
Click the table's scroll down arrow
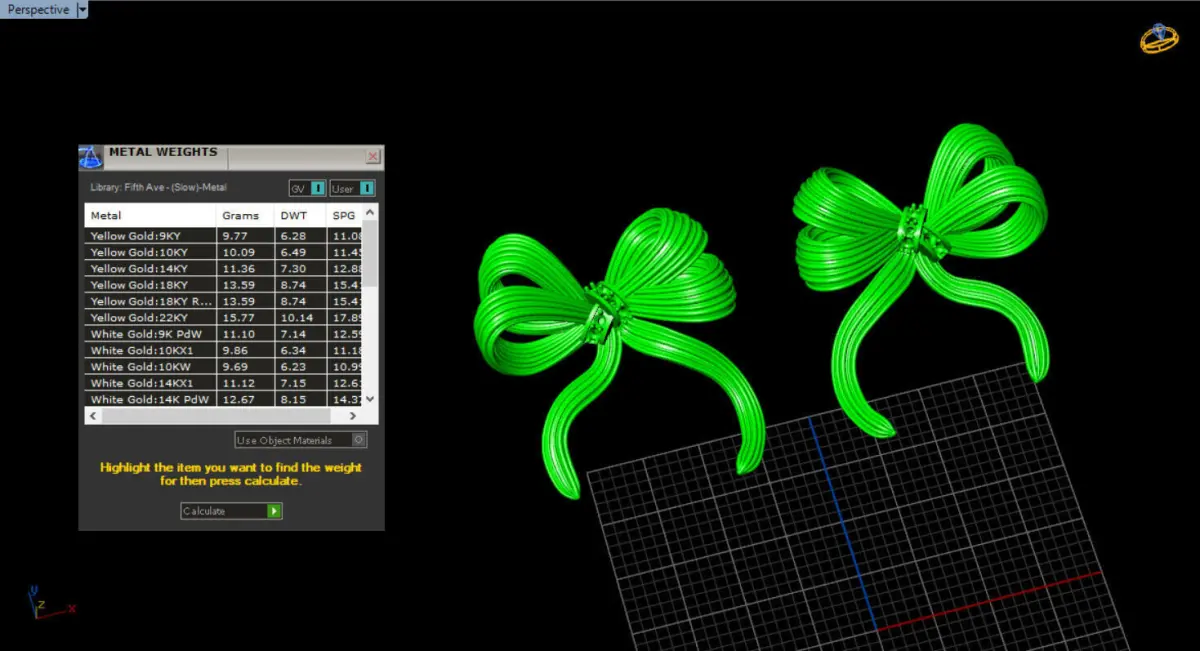coord(371,399)
